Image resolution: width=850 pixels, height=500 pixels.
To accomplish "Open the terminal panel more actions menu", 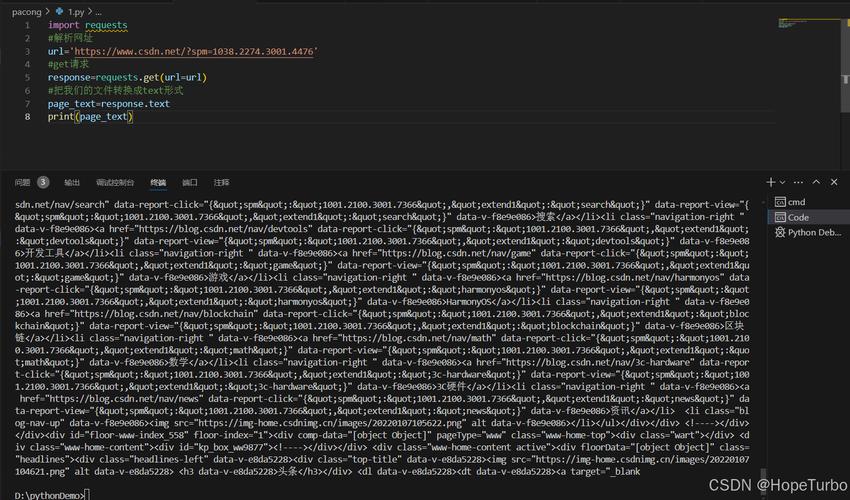I will [798, 182].
